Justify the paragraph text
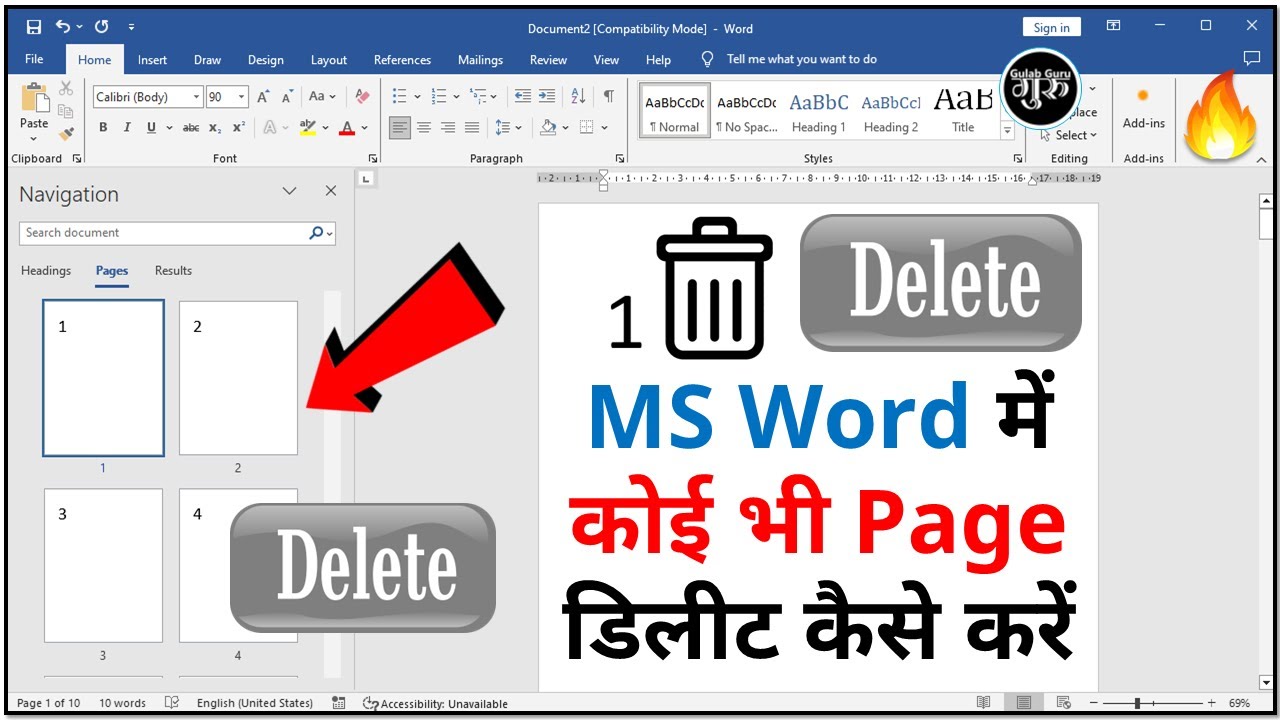The width and height of the screenshot is (1280, 720). (x=472, y=127)
